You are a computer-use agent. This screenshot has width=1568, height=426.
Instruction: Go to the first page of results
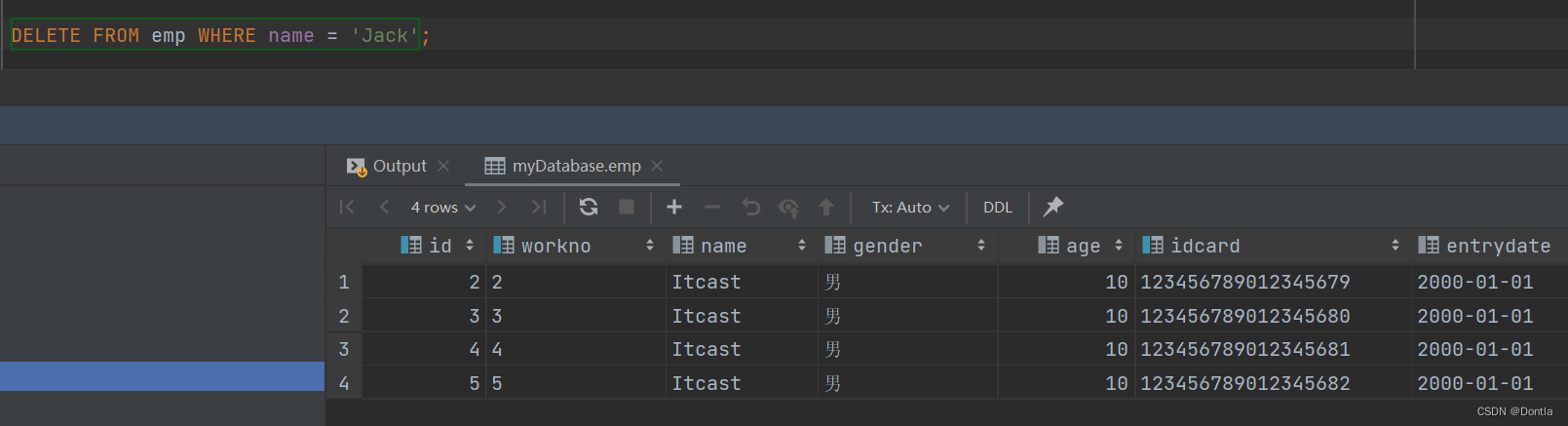coord(347,207)
